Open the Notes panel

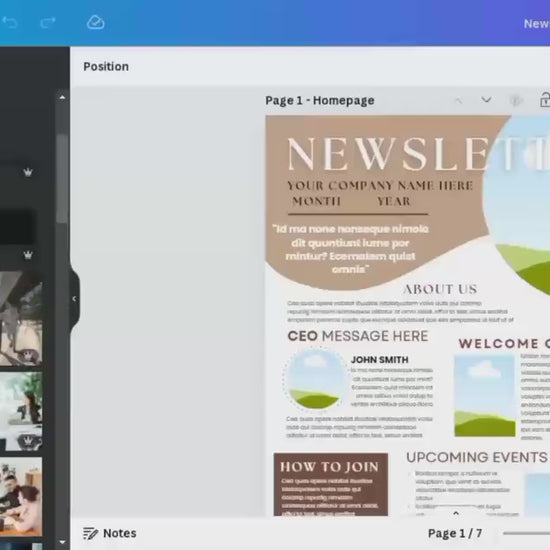tap(109, 534)
